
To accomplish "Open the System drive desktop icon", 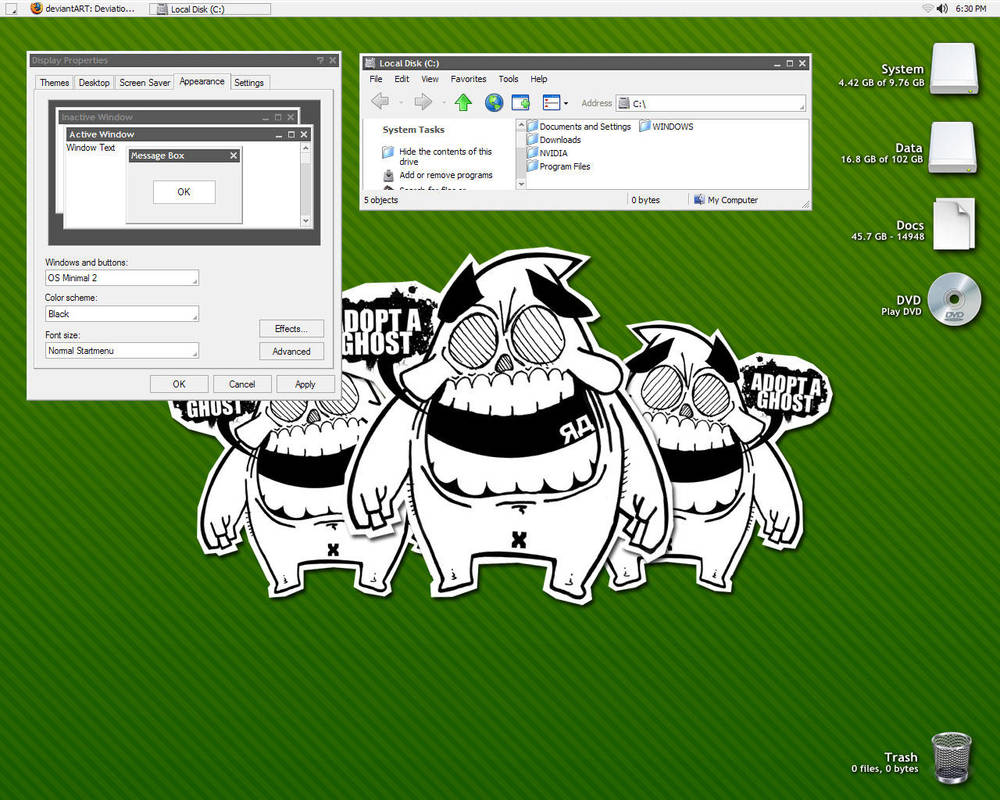I will (x=953, y=69).
